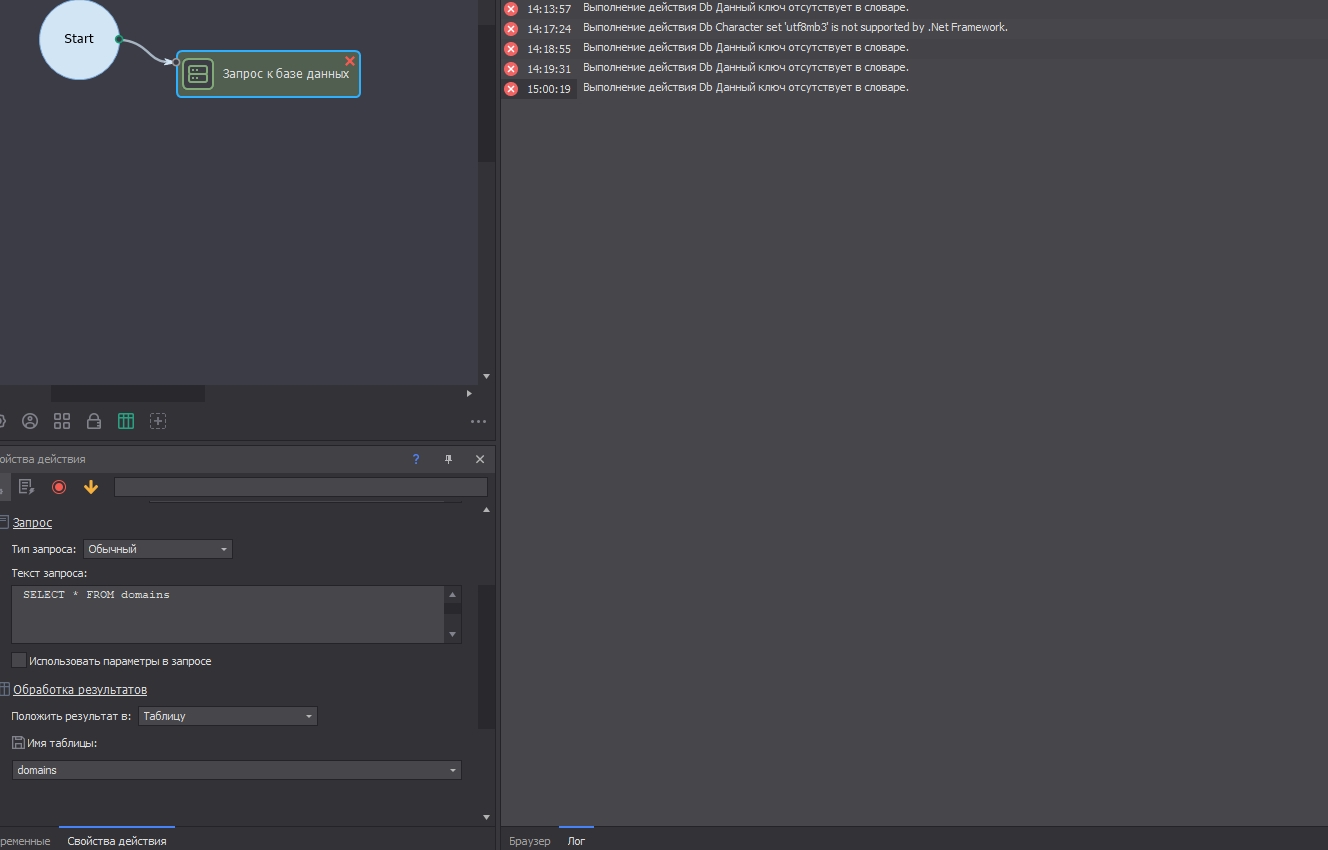The height and width of the screenshot is (850, 1328).
Task: Click the profile user icon in toolbar
Action: click(30, 421)
